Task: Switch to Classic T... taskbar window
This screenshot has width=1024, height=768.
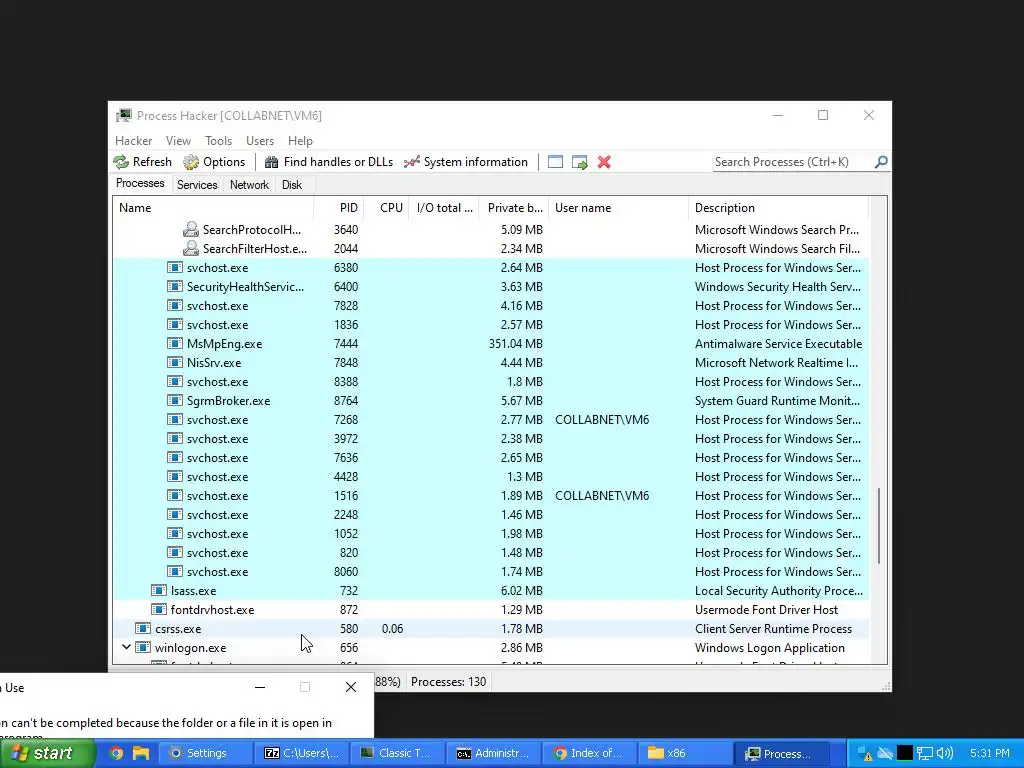Action: 397,753
